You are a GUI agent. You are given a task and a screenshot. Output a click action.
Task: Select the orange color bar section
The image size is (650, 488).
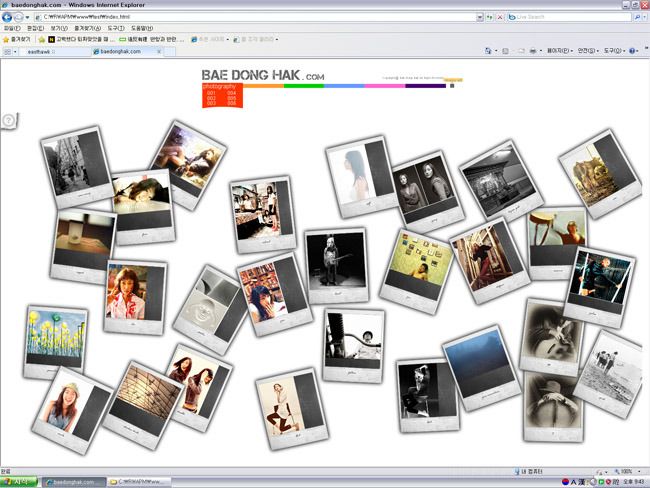click(263, 86)
